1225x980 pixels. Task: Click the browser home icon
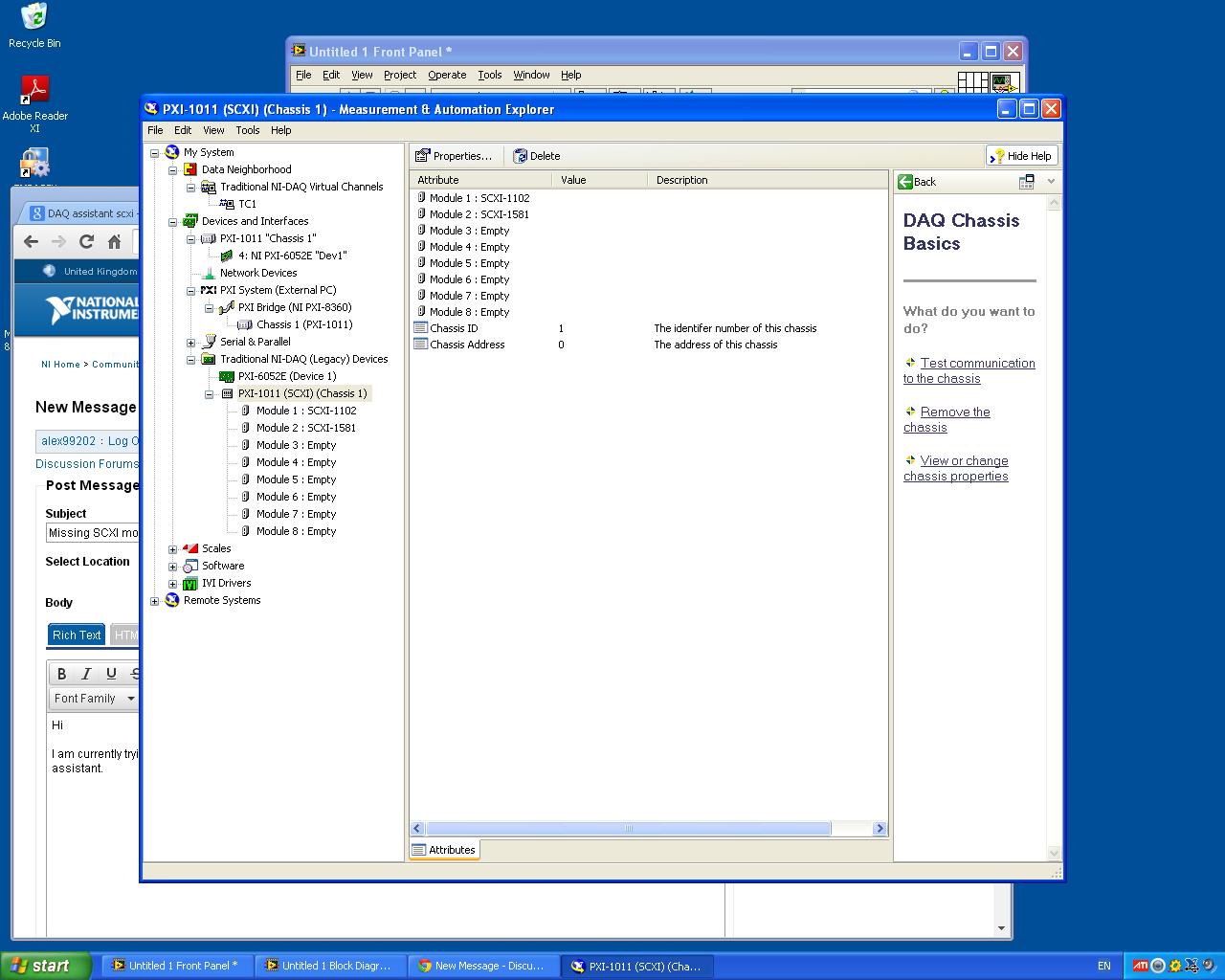(114, 241)
